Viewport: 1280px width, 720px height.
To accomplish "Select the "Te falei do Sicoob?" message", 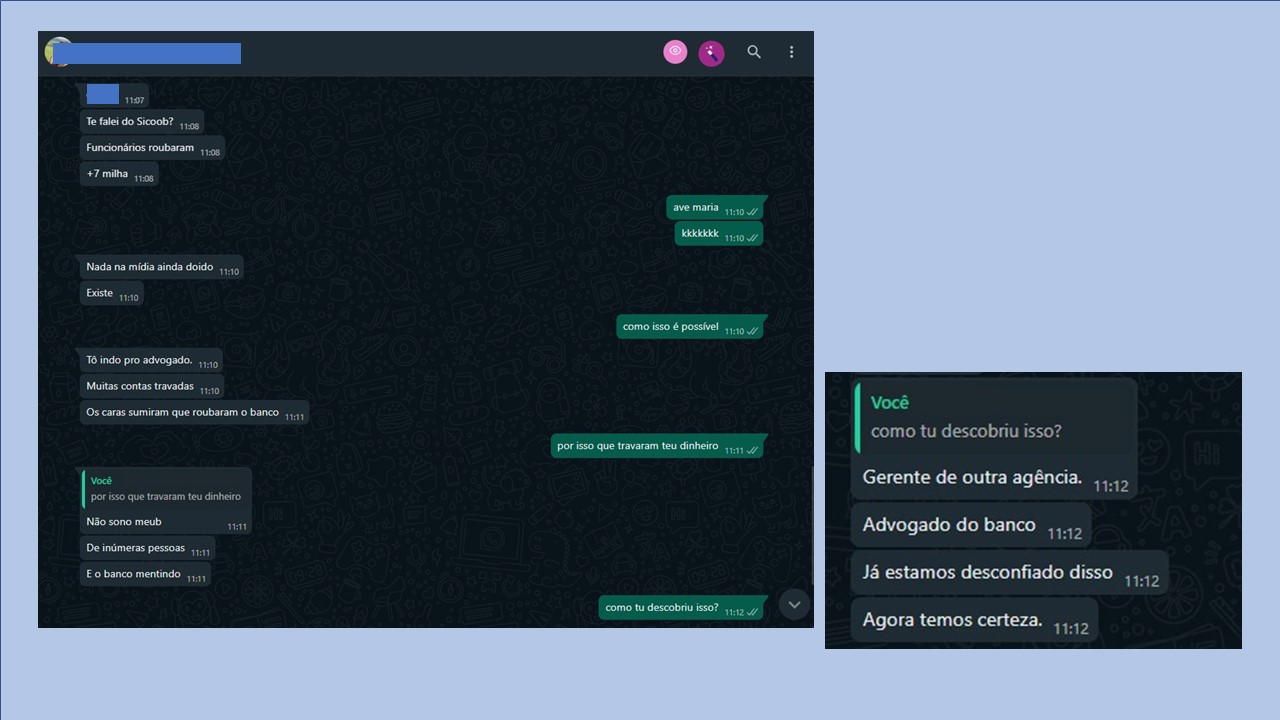I will pos(130,122).
